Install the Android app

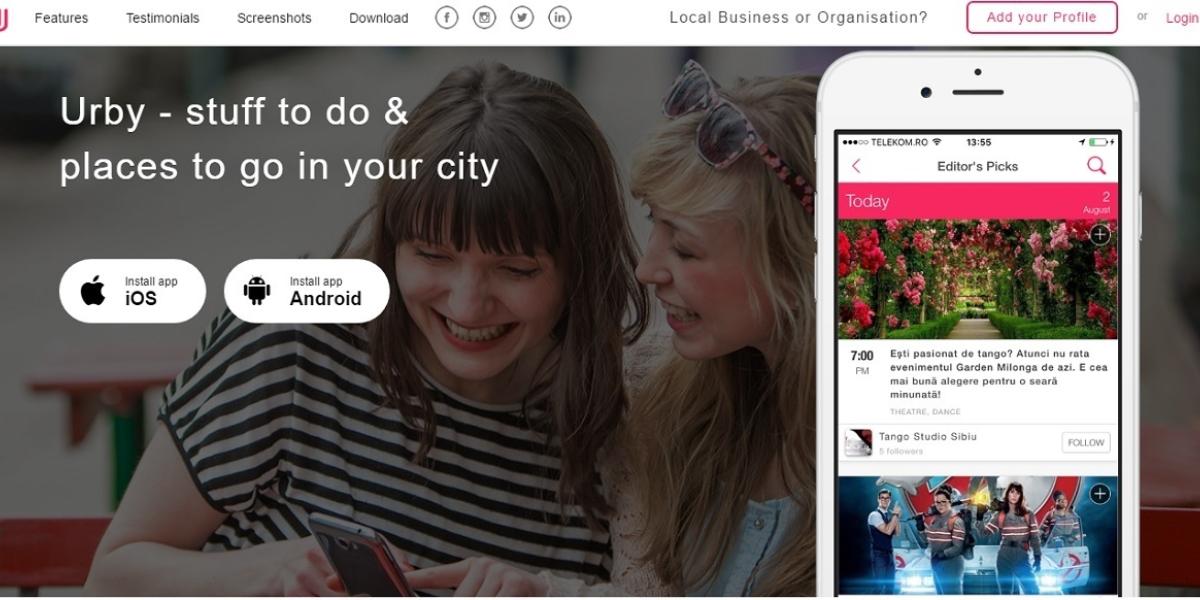coord(306,291)
